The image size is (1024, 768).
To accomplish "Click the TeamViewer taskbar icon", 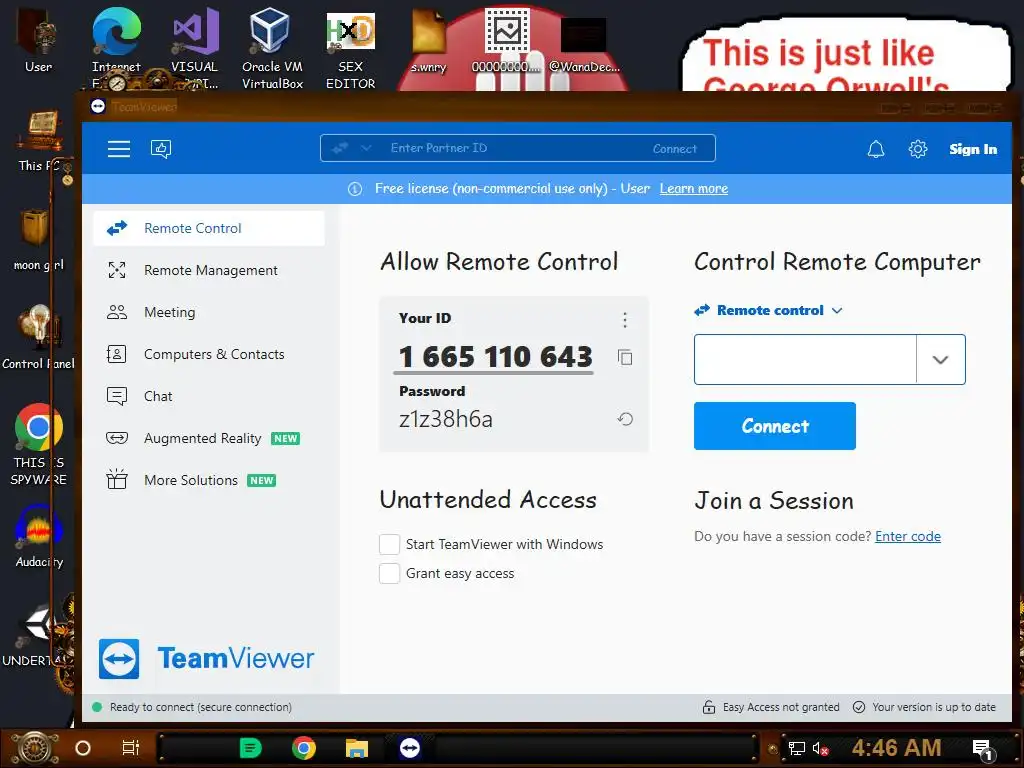I will point(409,748).
